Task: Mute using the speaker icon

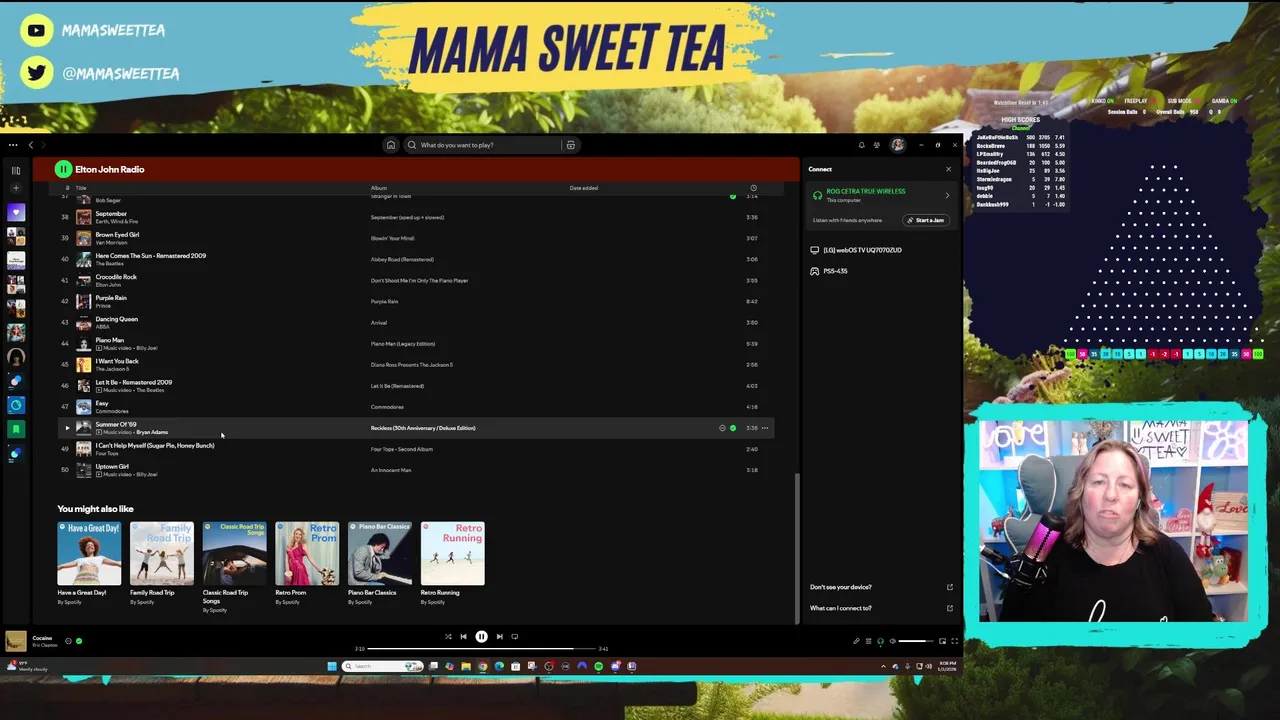Action: [x=892, y=641]
